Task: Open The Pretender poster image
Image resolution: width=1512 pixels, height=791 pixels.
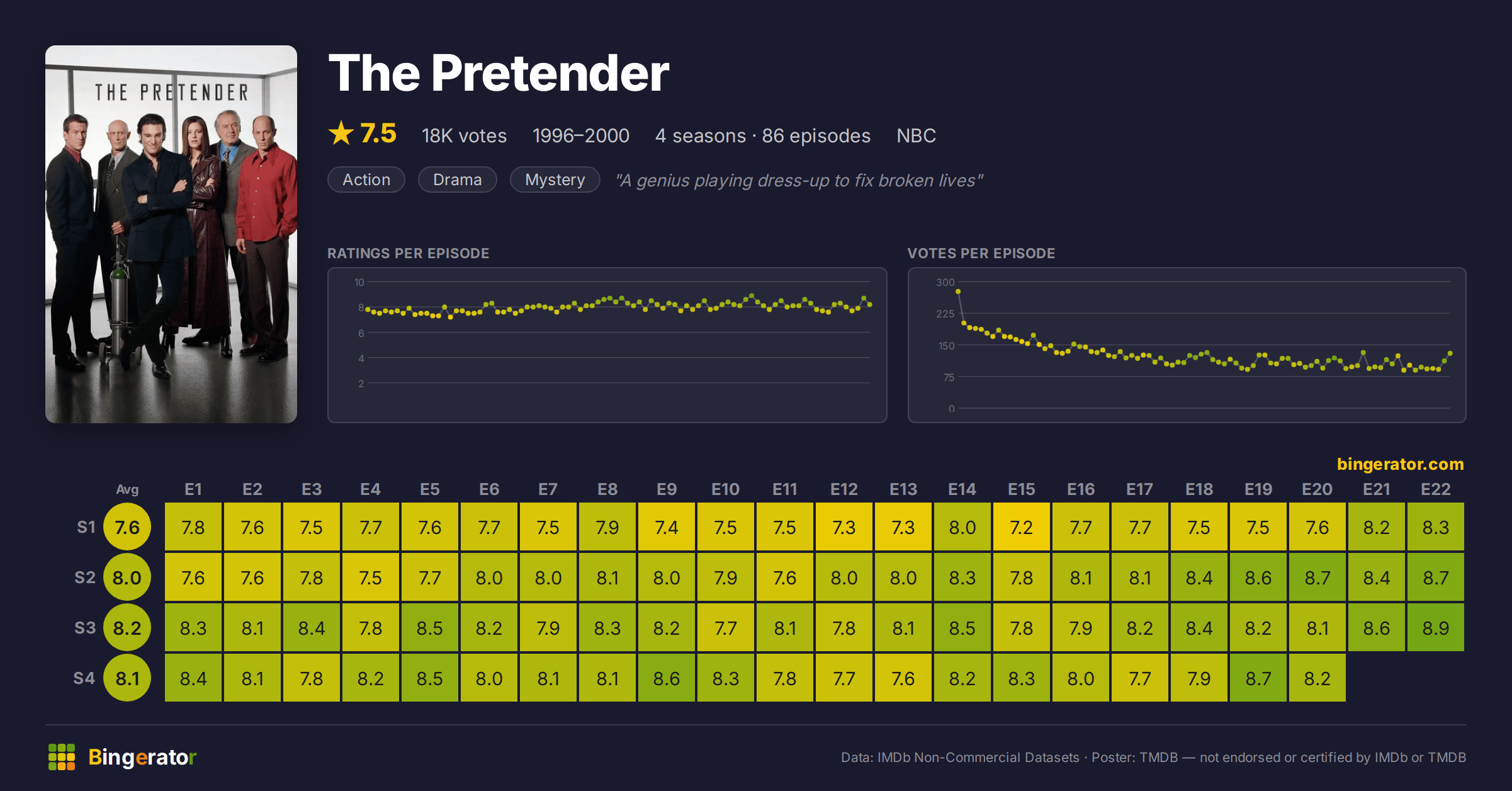Action: (x=171, y=234)
